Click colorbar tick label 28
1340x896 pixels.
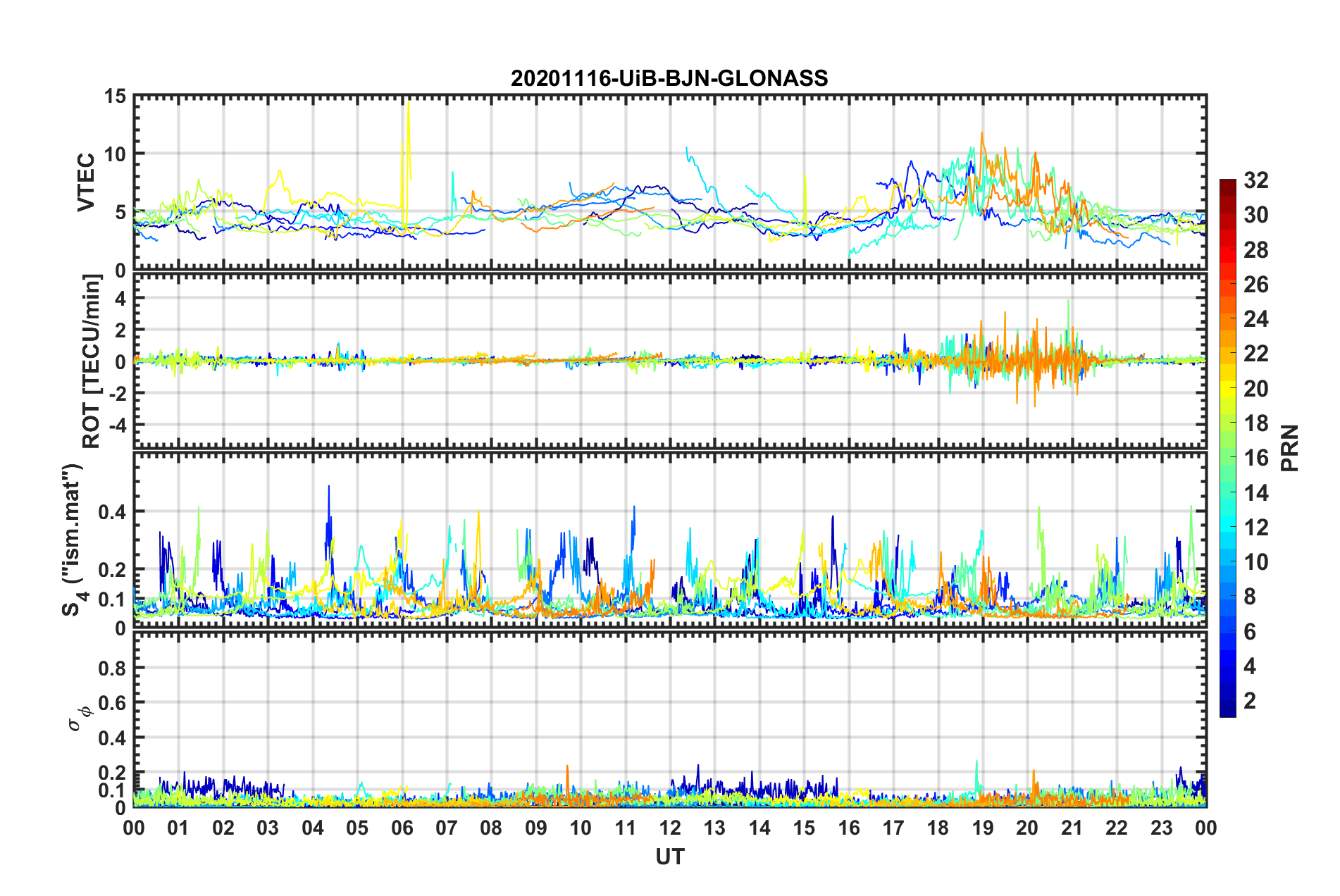click(1255, 250)
